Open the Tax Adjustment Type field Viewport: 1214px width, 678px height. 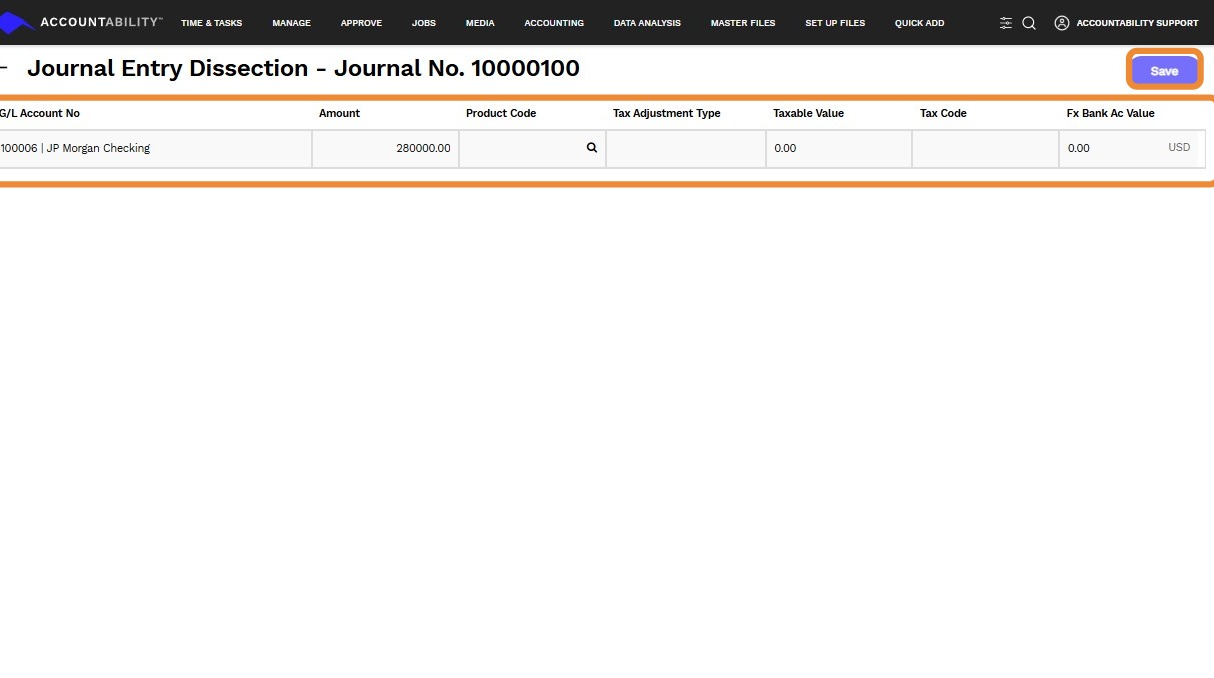pyautogui.click(x=686, y=149)
